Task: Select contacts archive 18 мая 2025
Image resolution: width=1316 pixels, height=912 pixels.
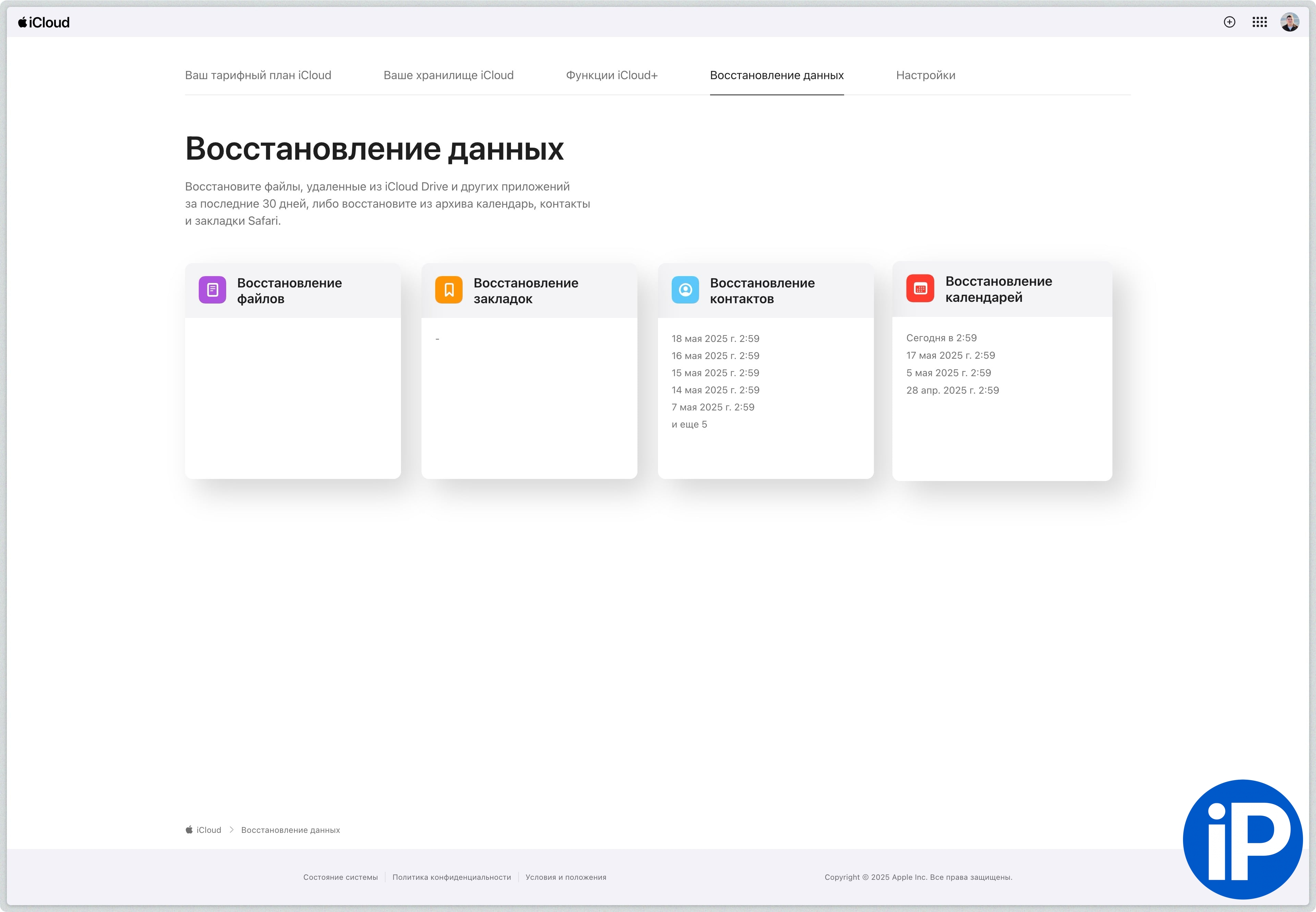Action: (715, 338)
